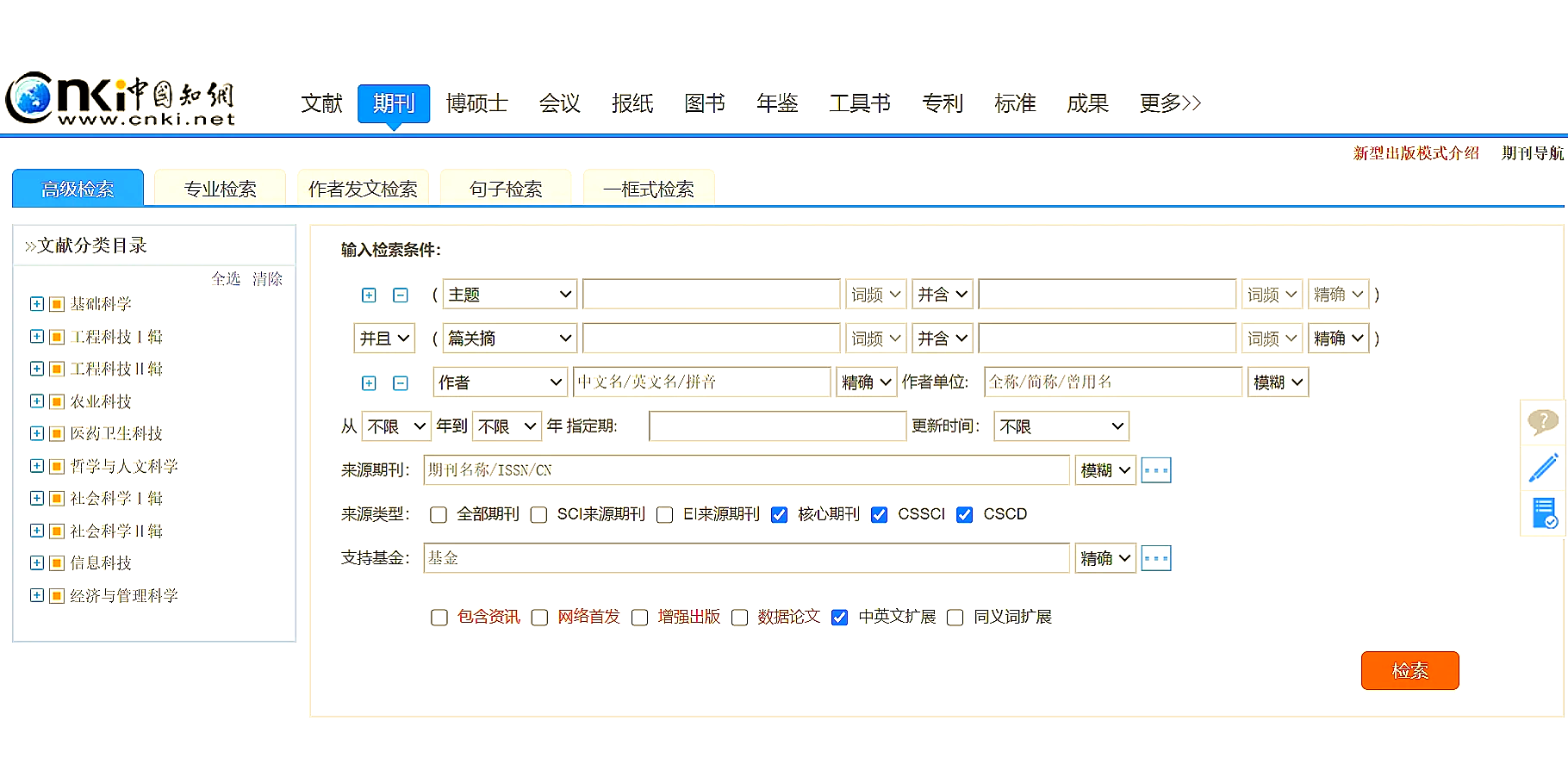Open 来源期刊 模糊 match dropdown

(1105, 470)
